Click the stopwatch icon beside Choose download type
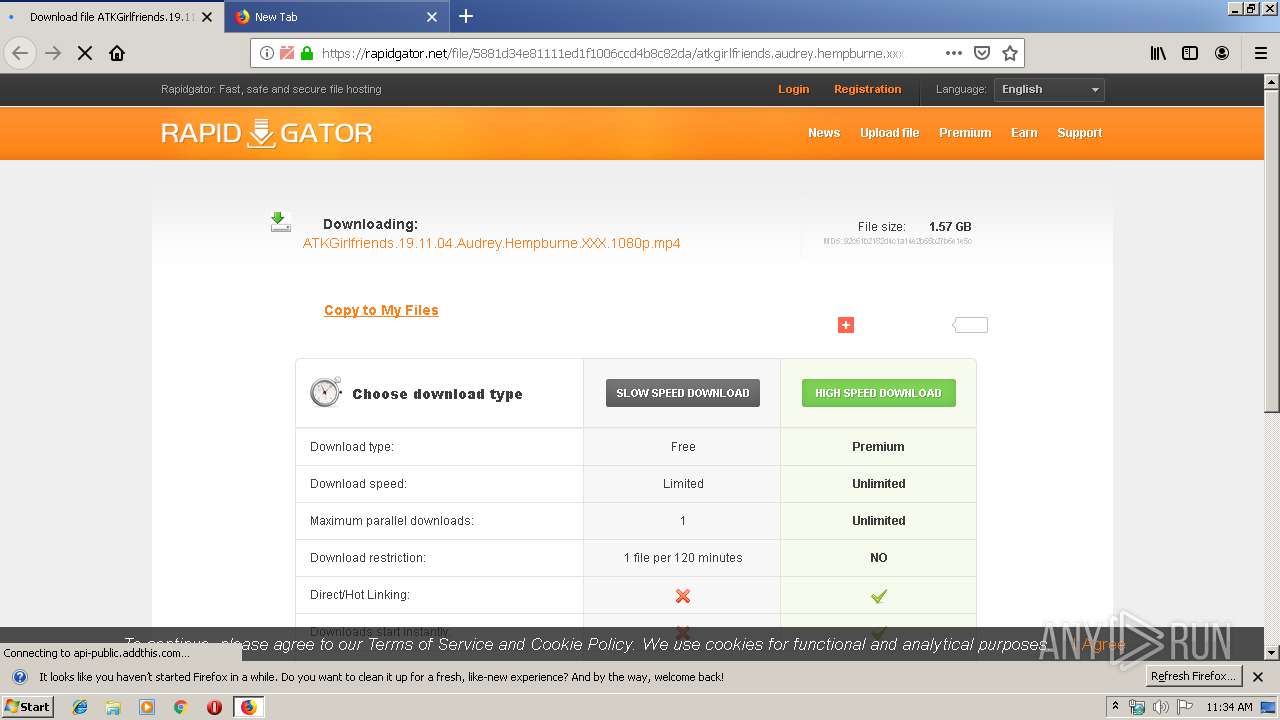This screenshot has height=720, width=1280. (x=326, y=392)
